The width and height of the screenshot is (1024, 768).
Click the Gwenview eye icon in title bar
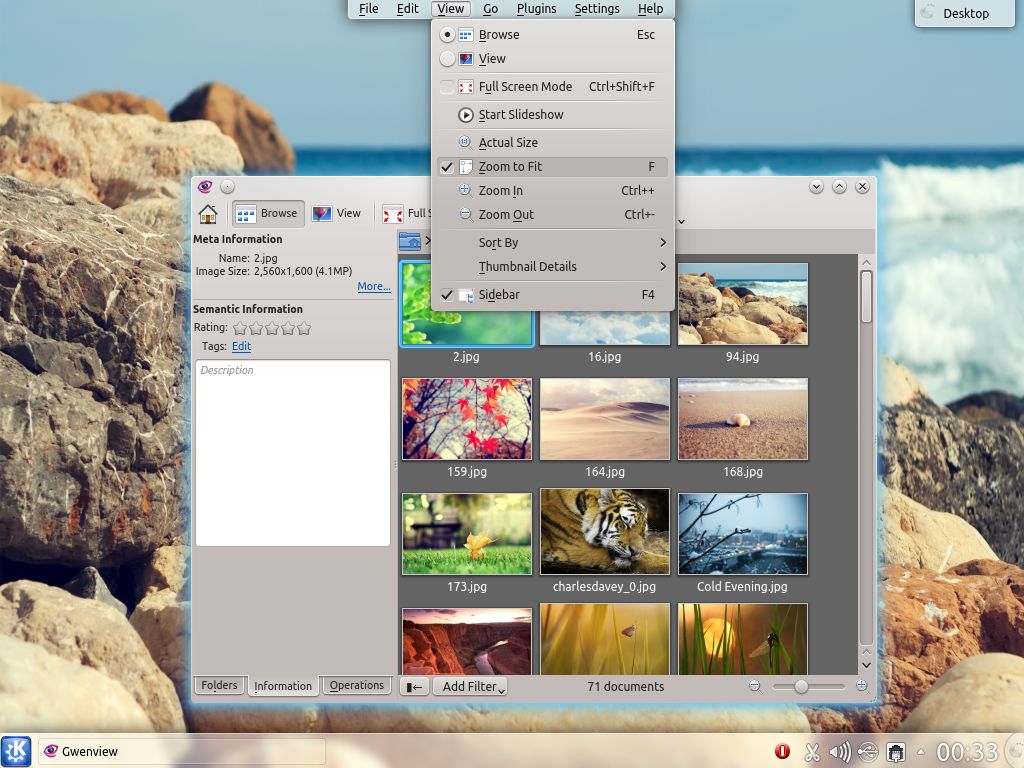205,187
